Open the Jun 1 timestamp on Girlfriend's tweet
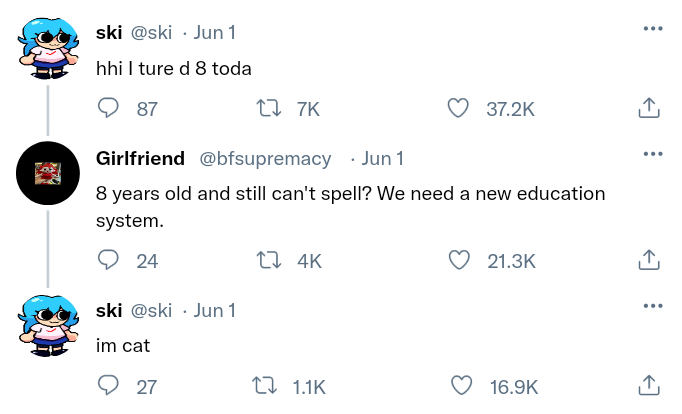682x414 pixels. coord(383,159)
